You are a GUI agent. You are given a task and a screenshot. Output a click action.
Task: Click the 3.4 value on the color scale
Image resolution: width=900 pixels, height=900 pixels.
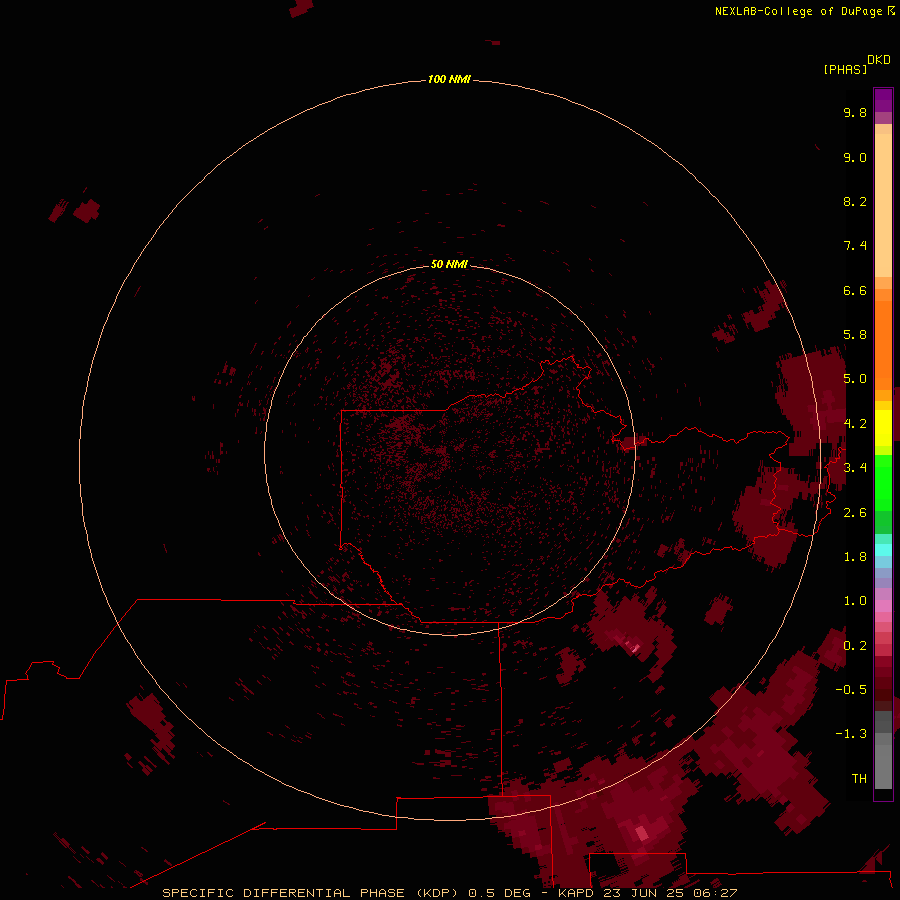[x=855, y=468]
